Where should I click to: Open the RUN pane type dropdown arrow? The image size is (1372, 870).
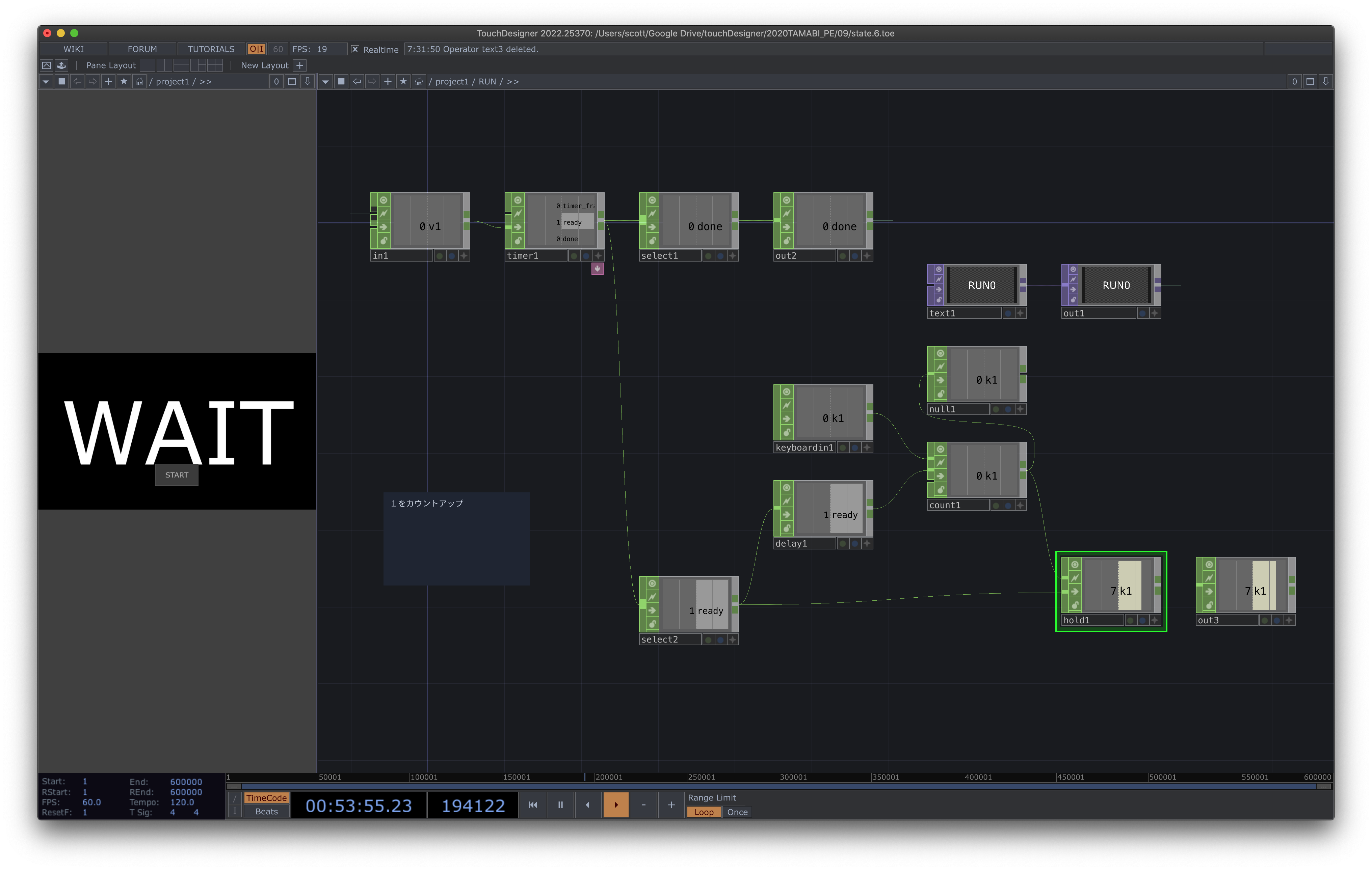325,81
